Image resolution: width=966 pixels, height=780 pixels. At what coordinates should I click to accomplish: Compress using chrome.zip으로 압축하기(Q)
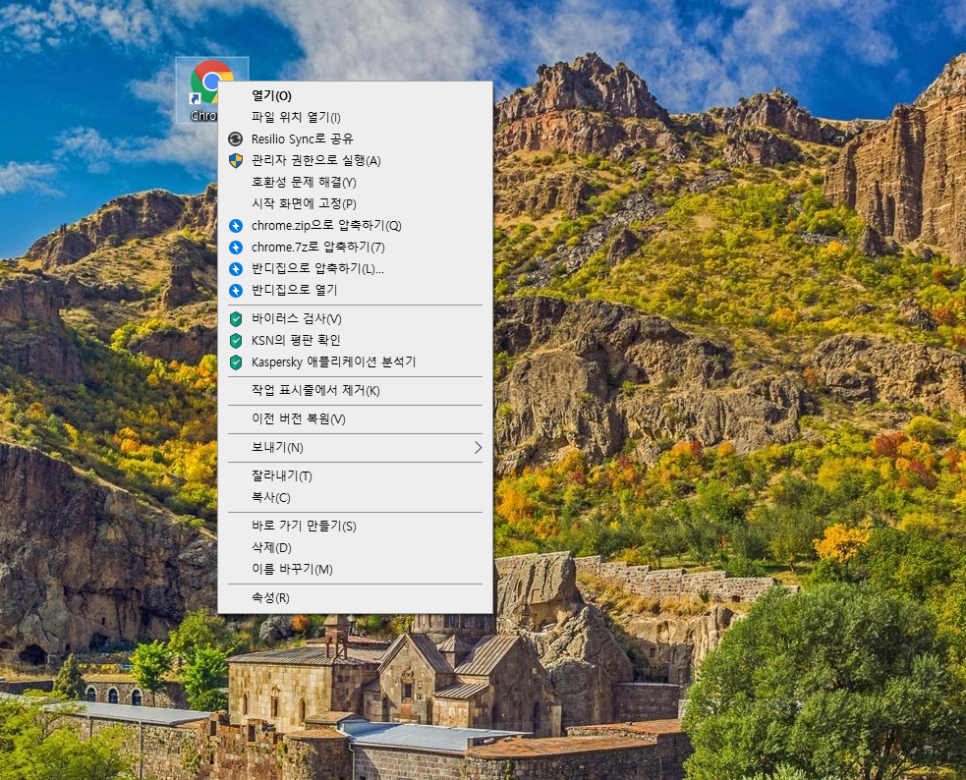[x=355, y=225]
